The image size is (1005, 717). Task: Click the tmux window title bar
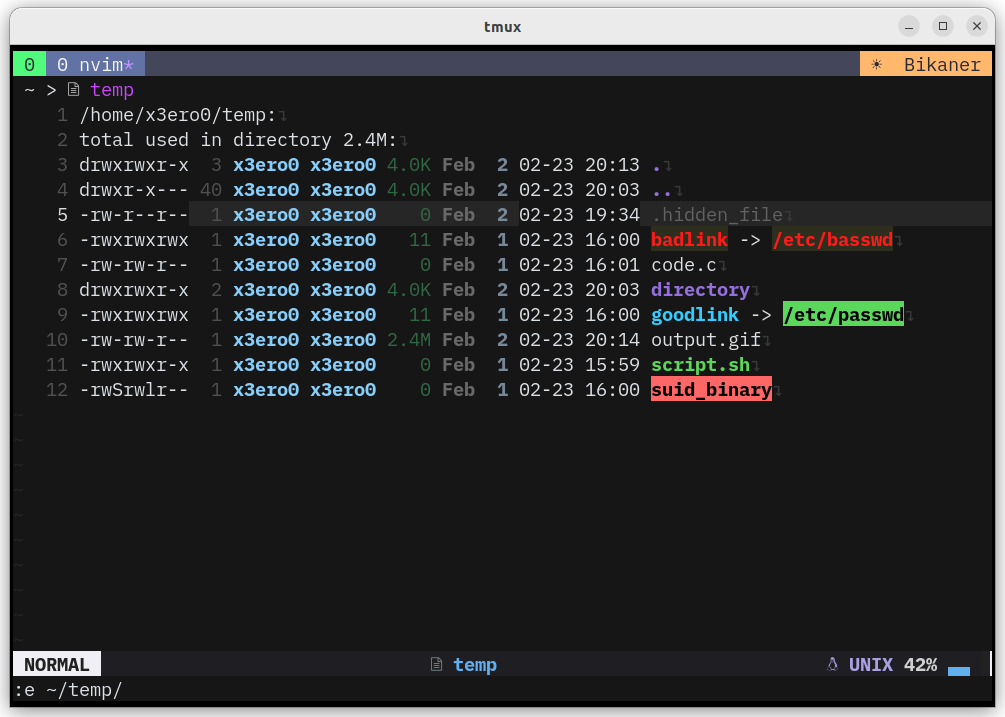502,26
